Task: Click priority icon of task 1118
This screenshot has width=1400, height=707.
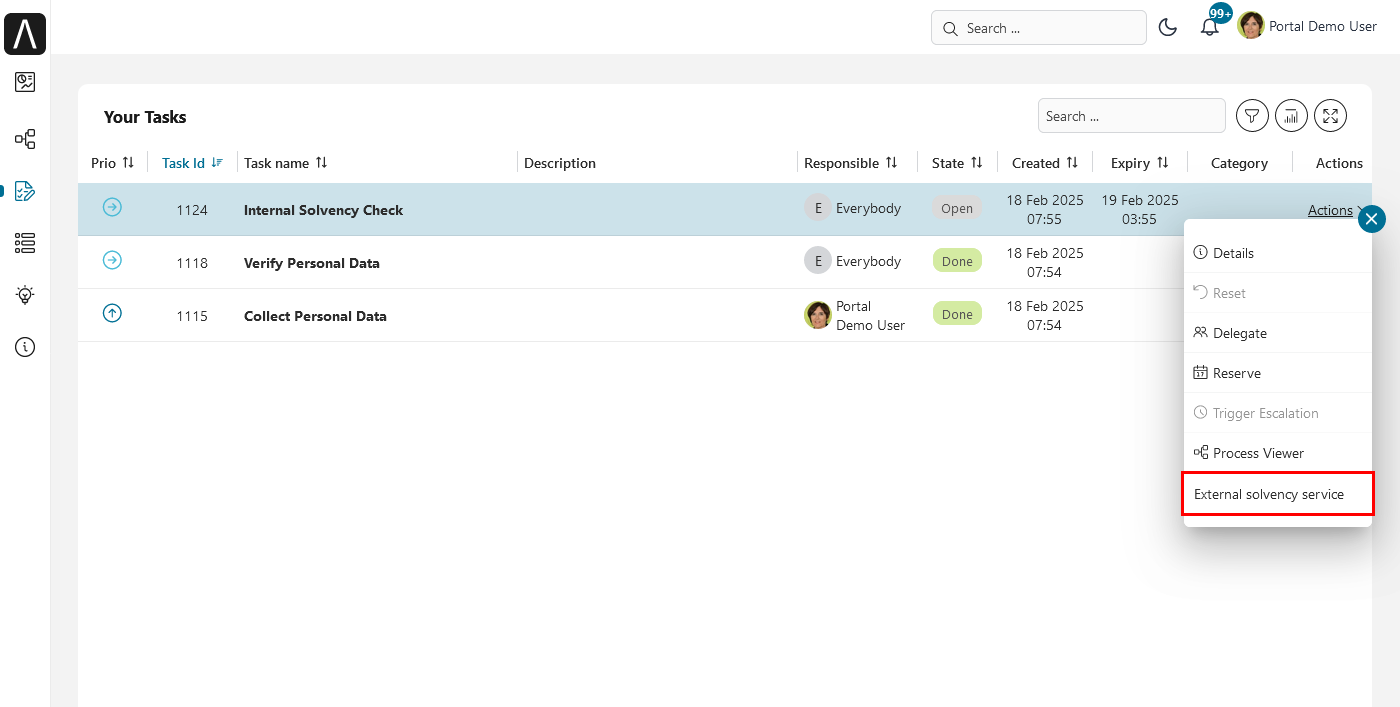Action: (x=112, y=260)
